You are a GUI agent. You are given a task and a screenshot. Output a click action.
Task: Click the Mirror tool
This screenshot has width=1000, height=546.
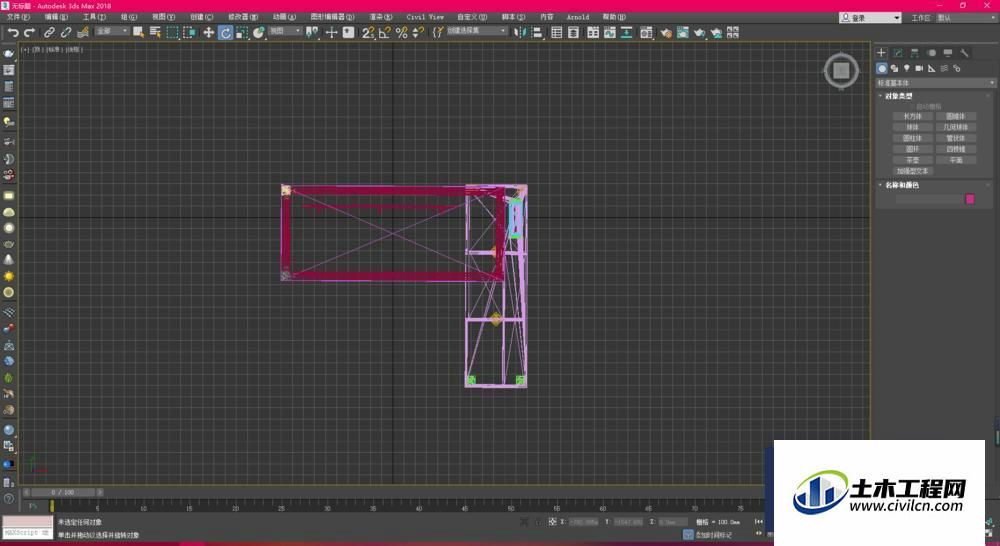520,33
